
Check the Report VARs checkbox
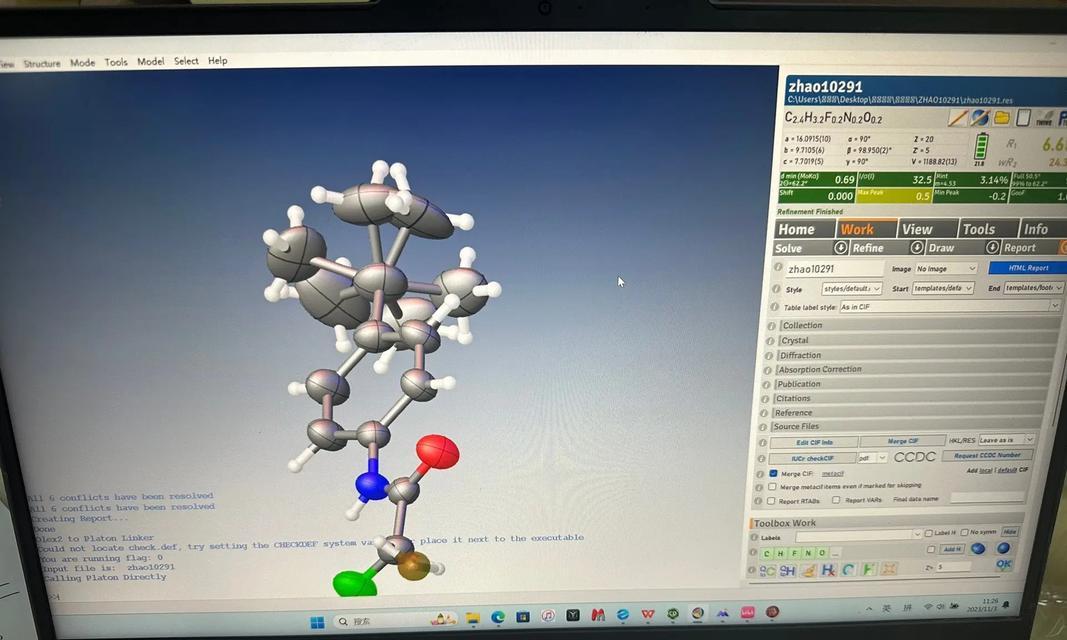[x=836, y=500]
